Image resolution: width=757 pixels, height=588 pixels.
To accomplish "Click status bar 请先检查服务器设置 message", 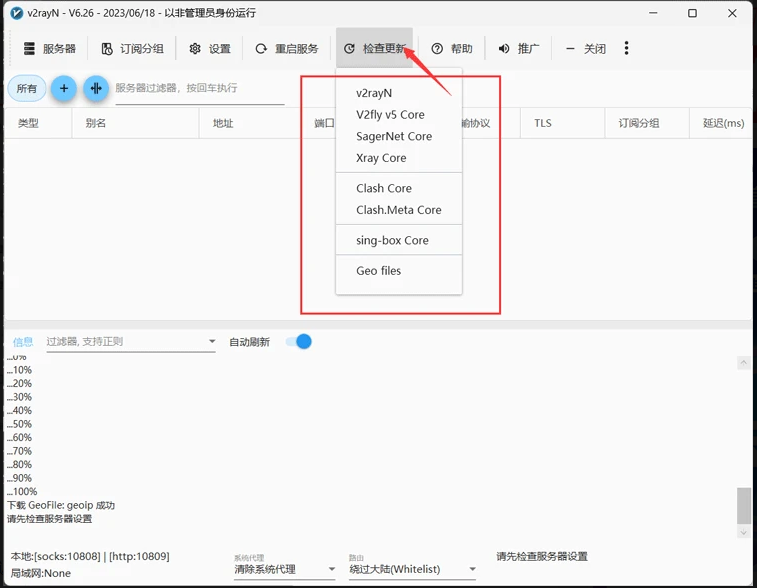I will pyautogui.click(x=542, y=556).
